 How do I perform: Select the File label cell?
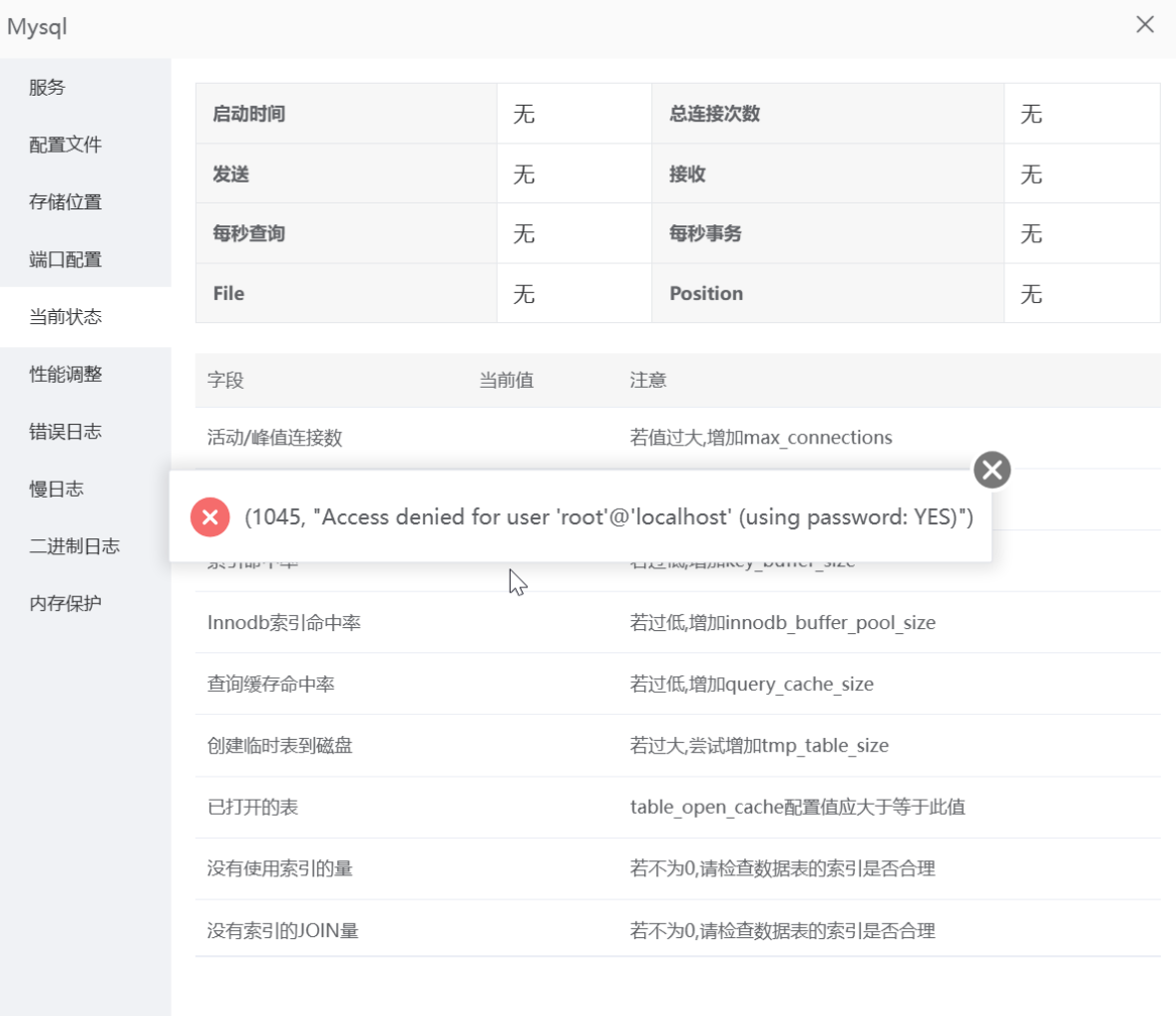point(346,293)
